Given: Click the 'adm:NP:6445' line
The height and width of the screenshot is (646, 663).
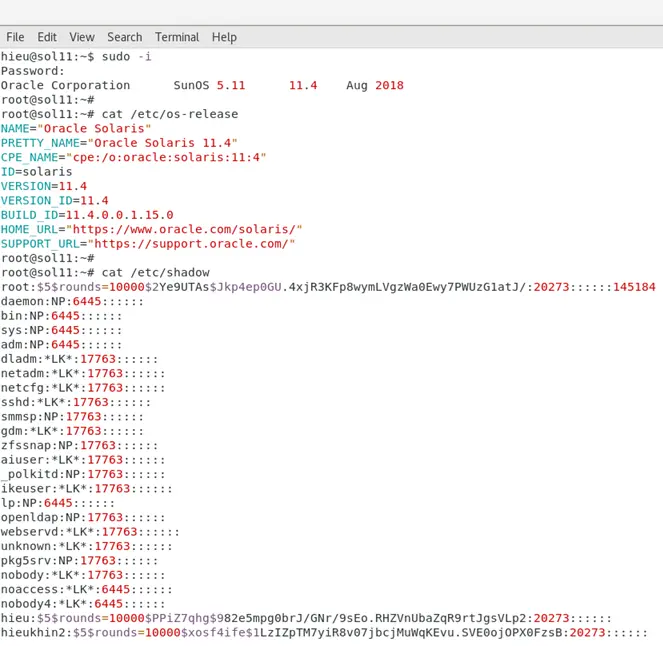Looking at the screenshot, I should [x=62, y=345].
